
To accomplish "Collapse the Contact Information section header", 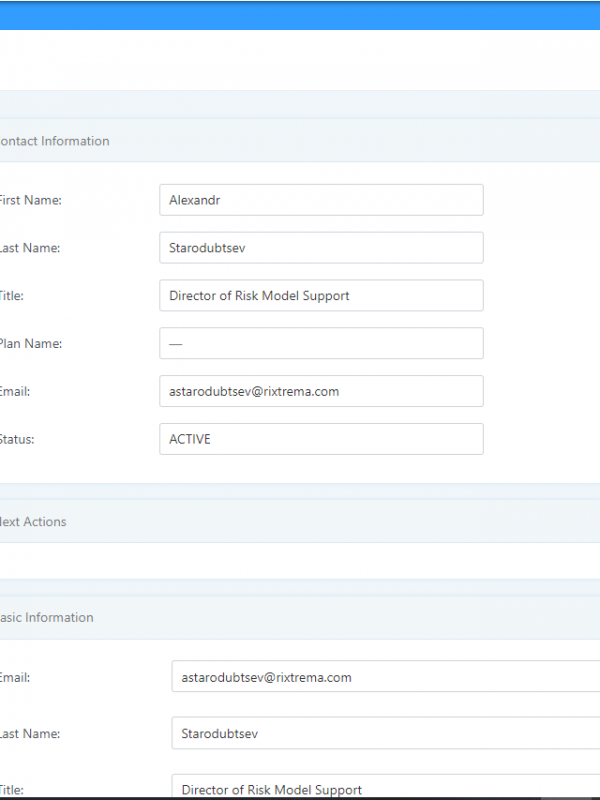I will pyautogui.click(x=54, y=141).
